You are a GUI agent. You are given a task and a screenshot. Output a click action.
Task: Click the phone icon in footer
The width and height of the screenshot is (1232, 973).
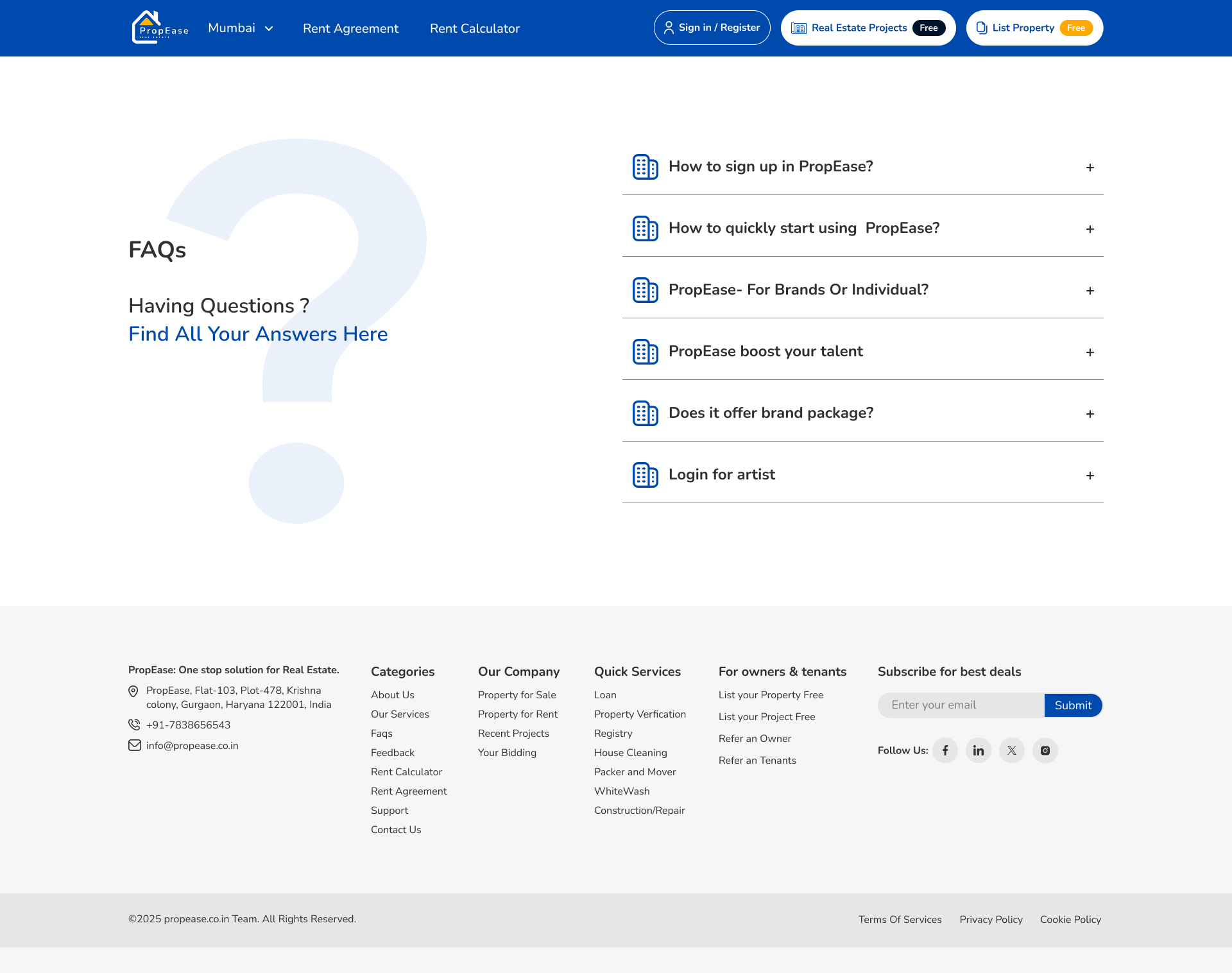134,725
